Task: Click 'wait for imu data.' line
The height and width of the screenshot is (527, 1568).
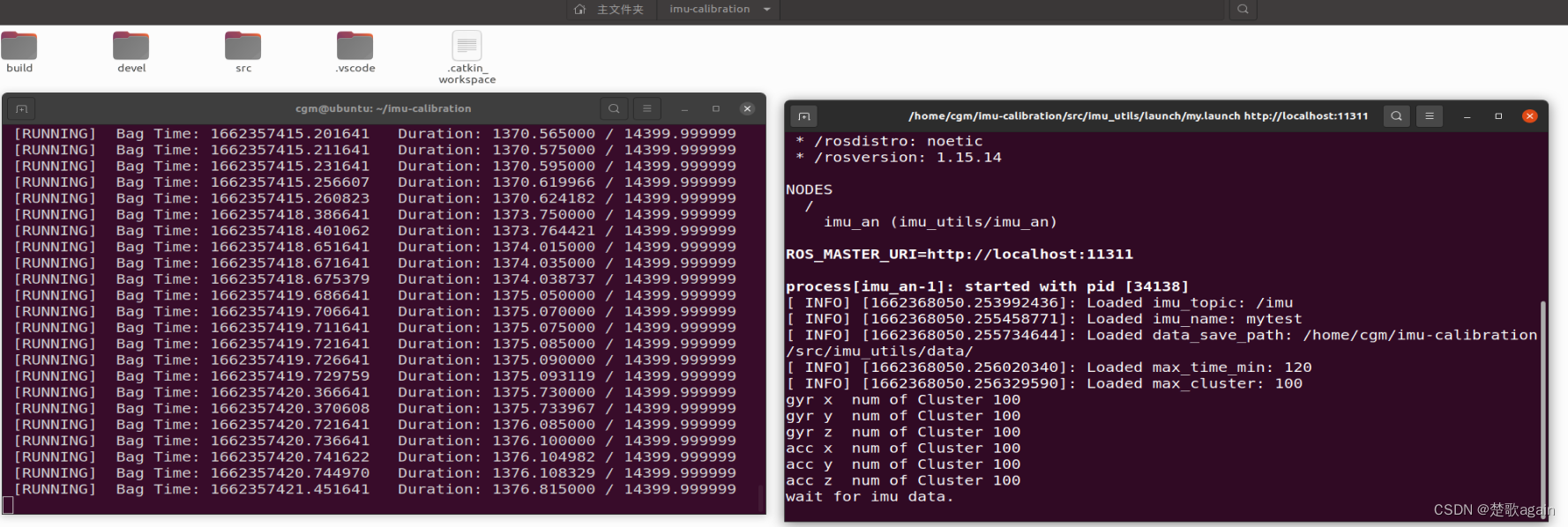Action: coord(870,496)
